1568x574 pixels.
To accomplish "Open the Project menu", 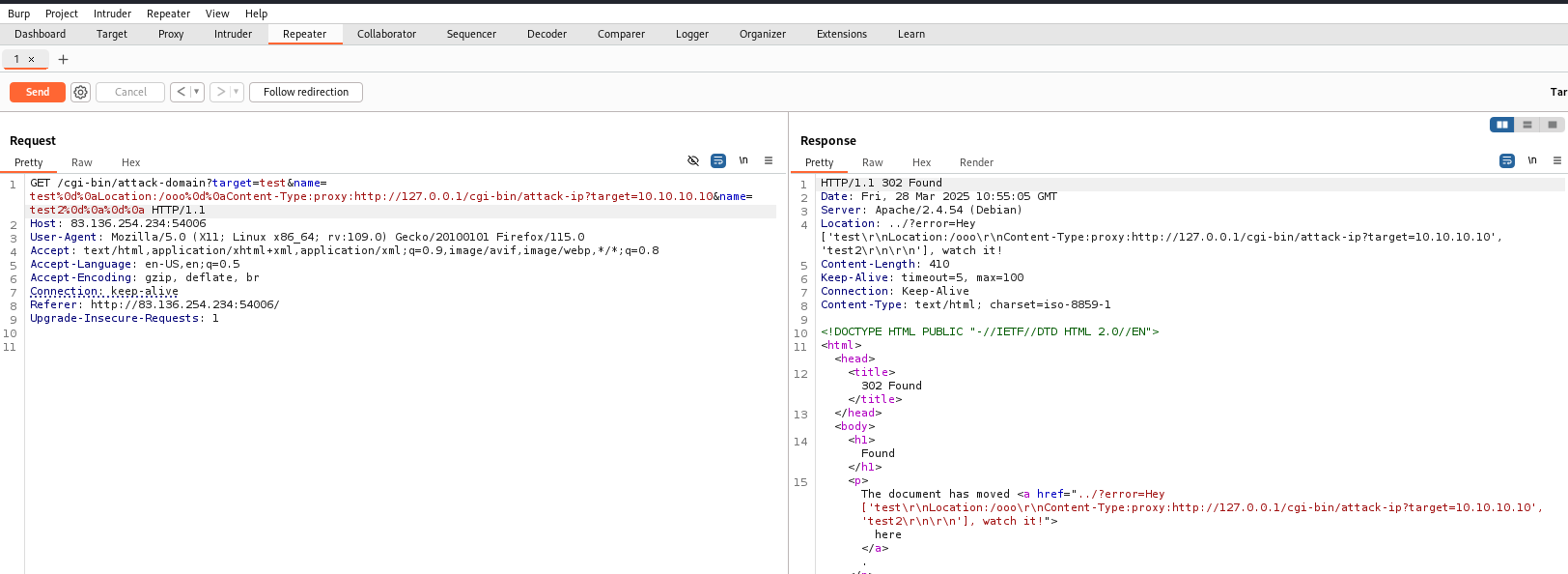I will pyautogui.click(x=62, y=14).
